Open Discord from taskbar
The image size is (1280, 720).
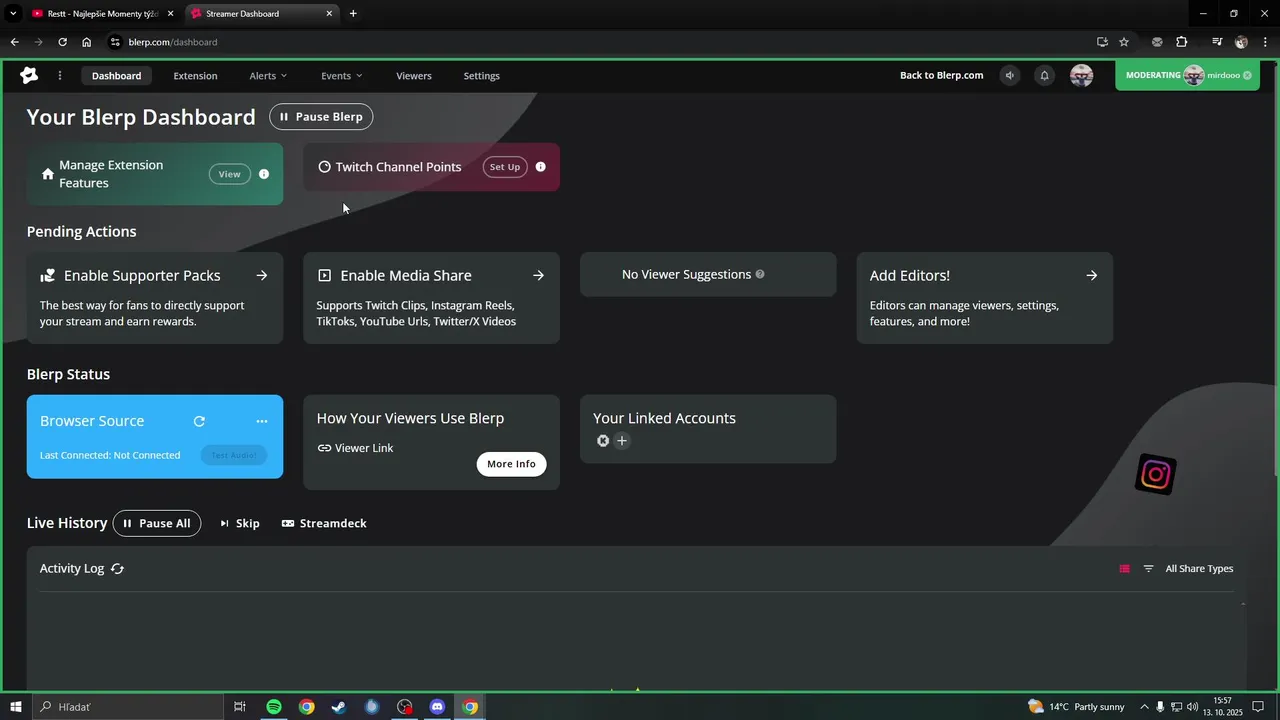point(437,707)
